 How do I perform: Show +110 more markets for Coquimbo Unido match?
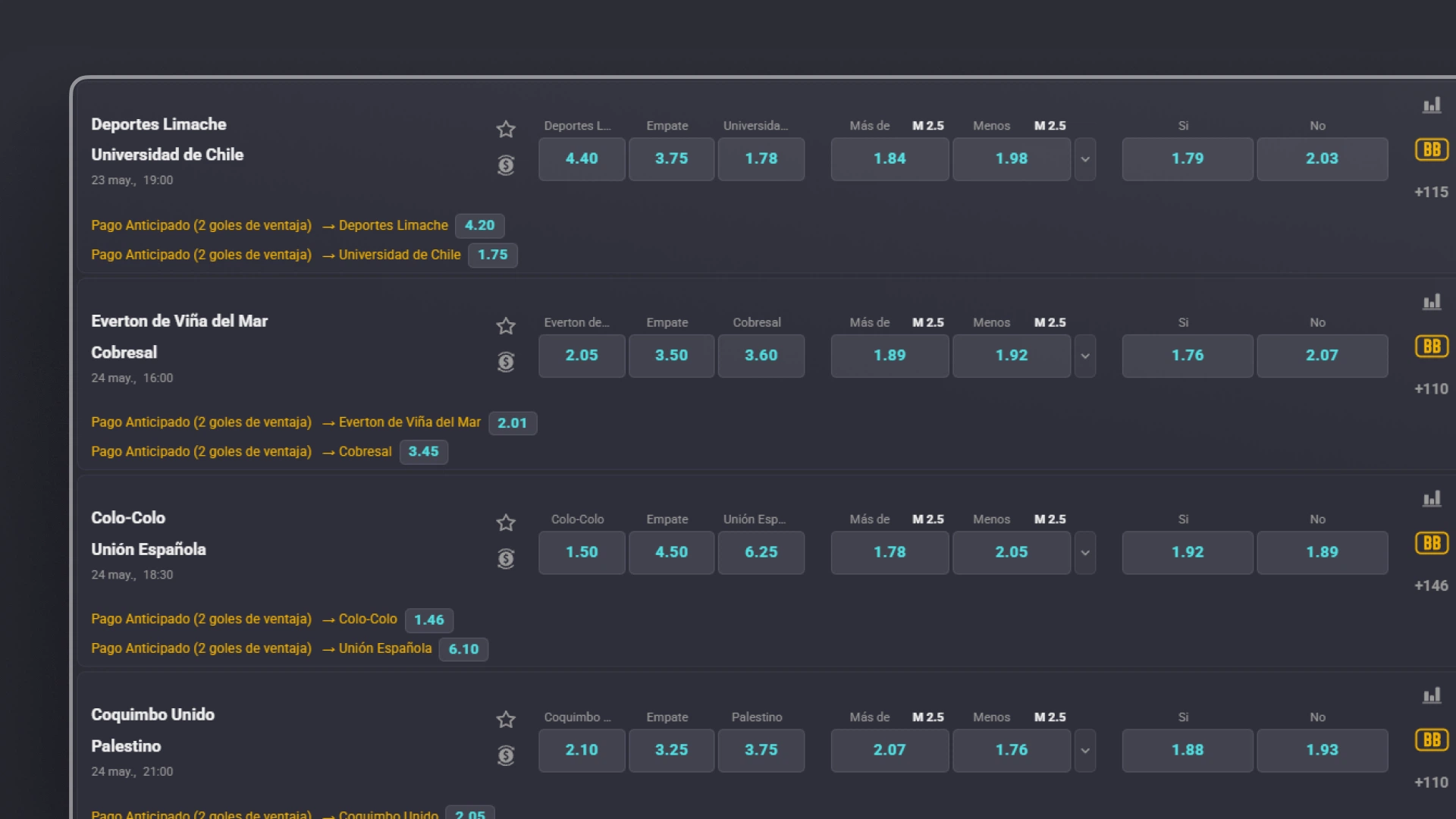coord(1431,783)
